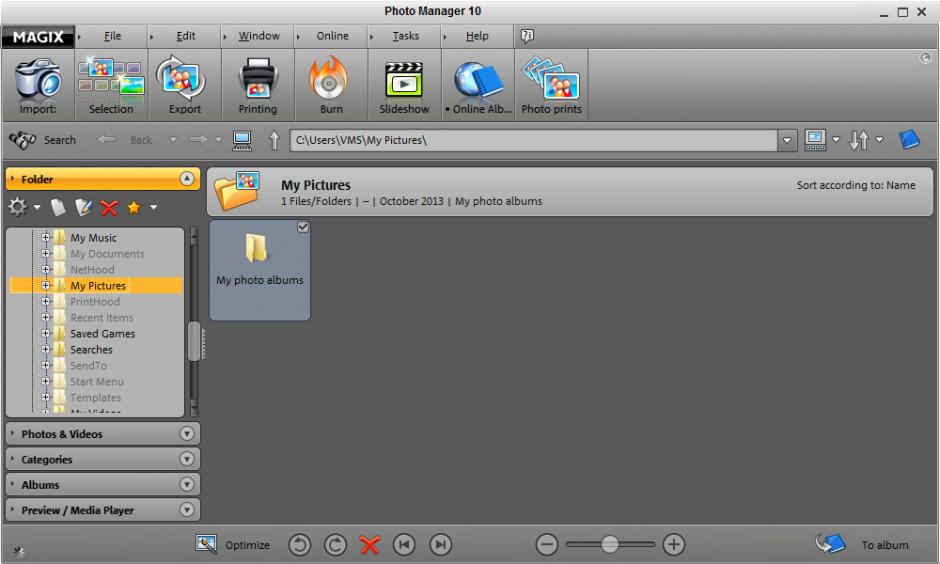Go forward with the forward arrow
The width and height of the screenshot is (940, 564).
[198, 140]
